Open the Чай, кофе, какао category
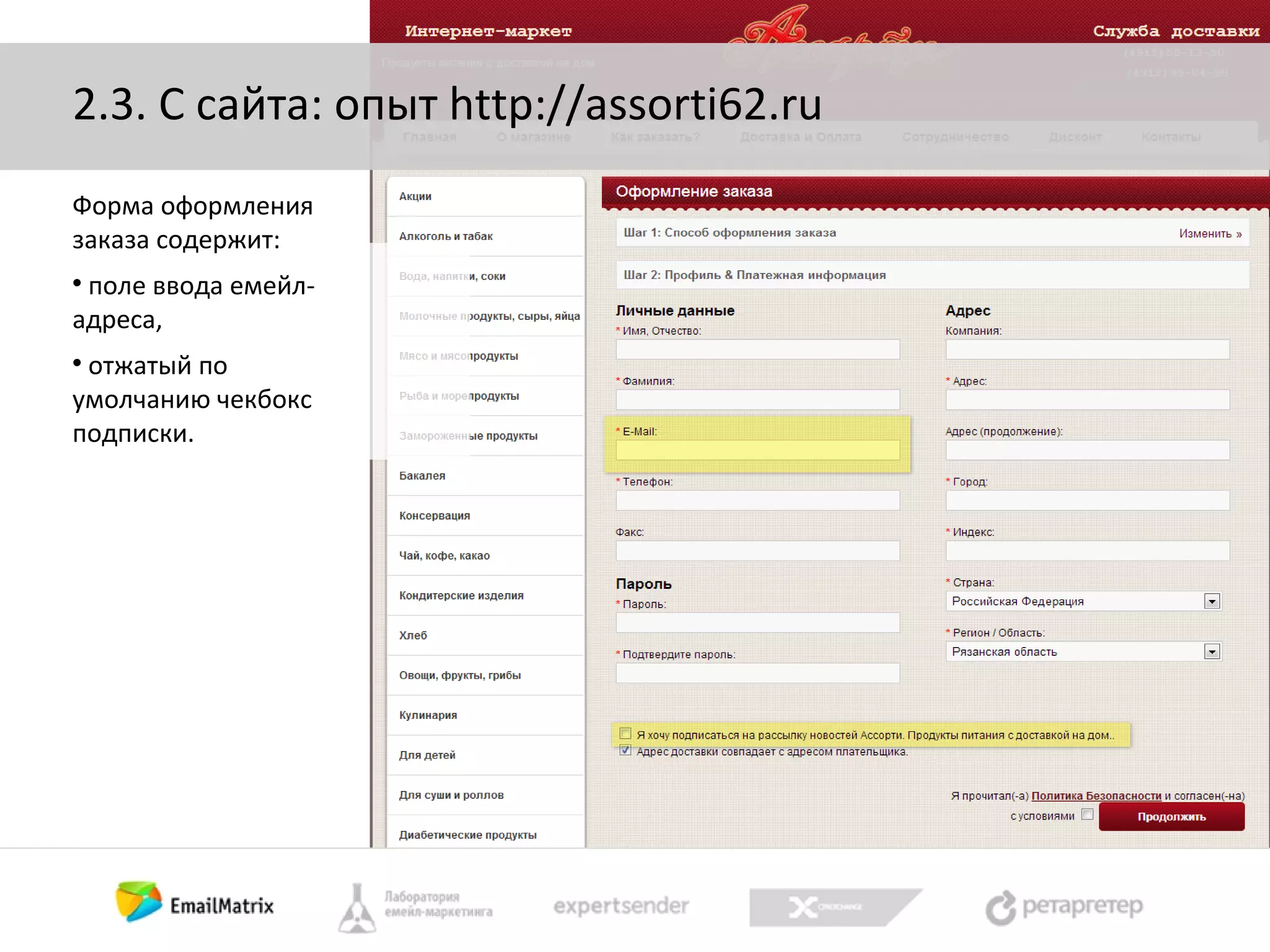This screenshot has width=1270, height=952. tap(485, 556)
